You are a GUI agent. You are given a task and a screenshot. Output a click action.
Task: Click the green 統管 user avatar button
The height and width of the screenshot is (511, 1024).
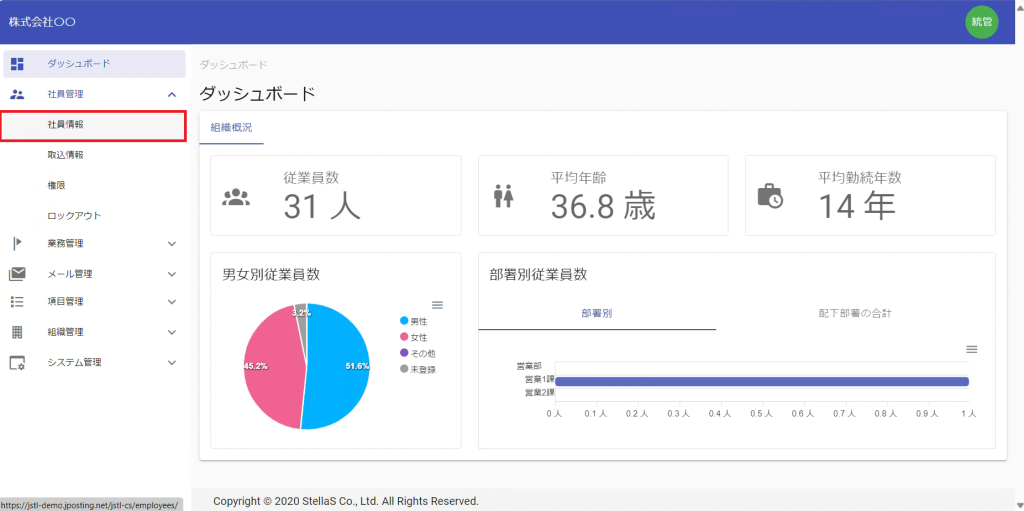pyautogui.click(x=981, y=22)
